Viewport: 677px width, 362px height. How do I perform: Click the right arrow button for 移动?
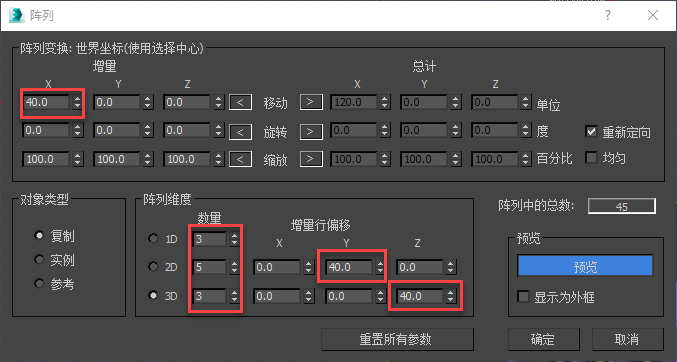311,102
